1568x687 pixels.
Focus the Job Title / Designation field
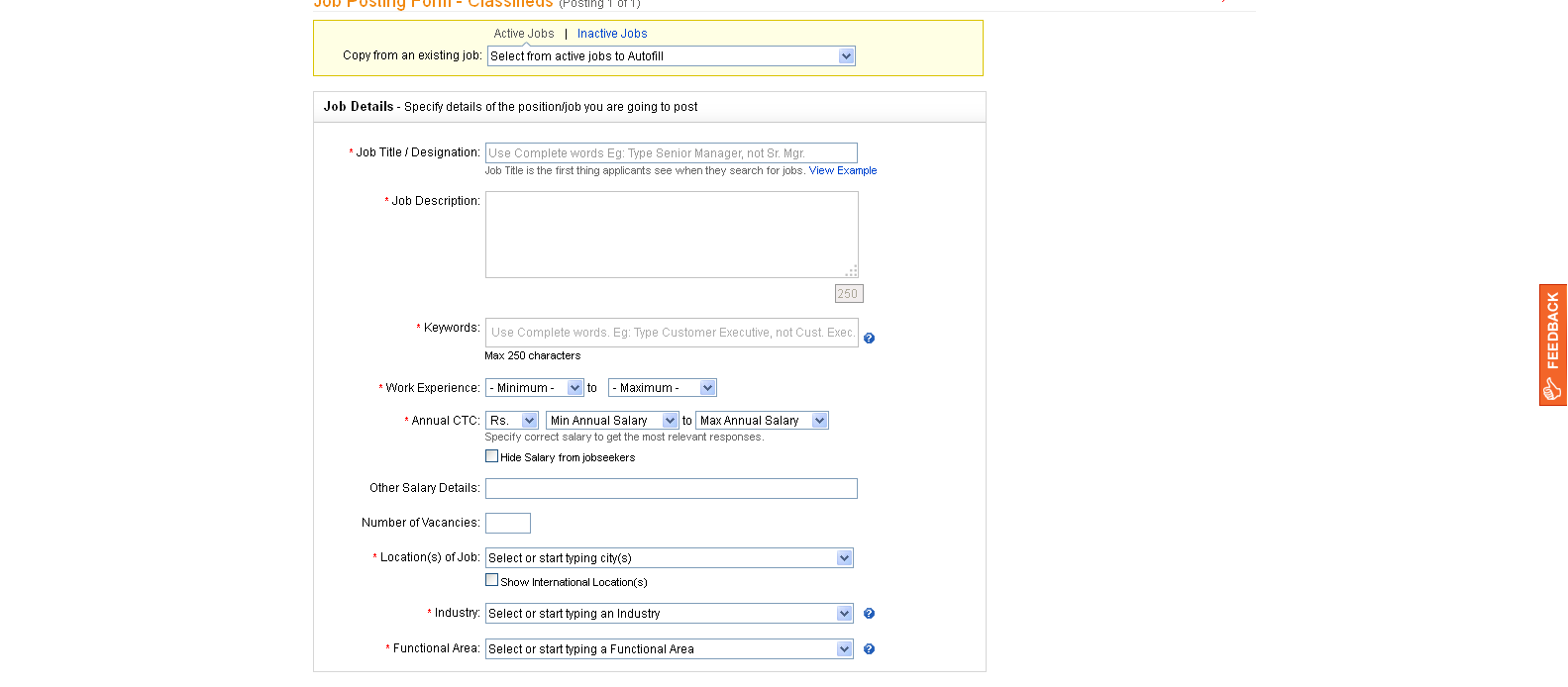[671, 153]
